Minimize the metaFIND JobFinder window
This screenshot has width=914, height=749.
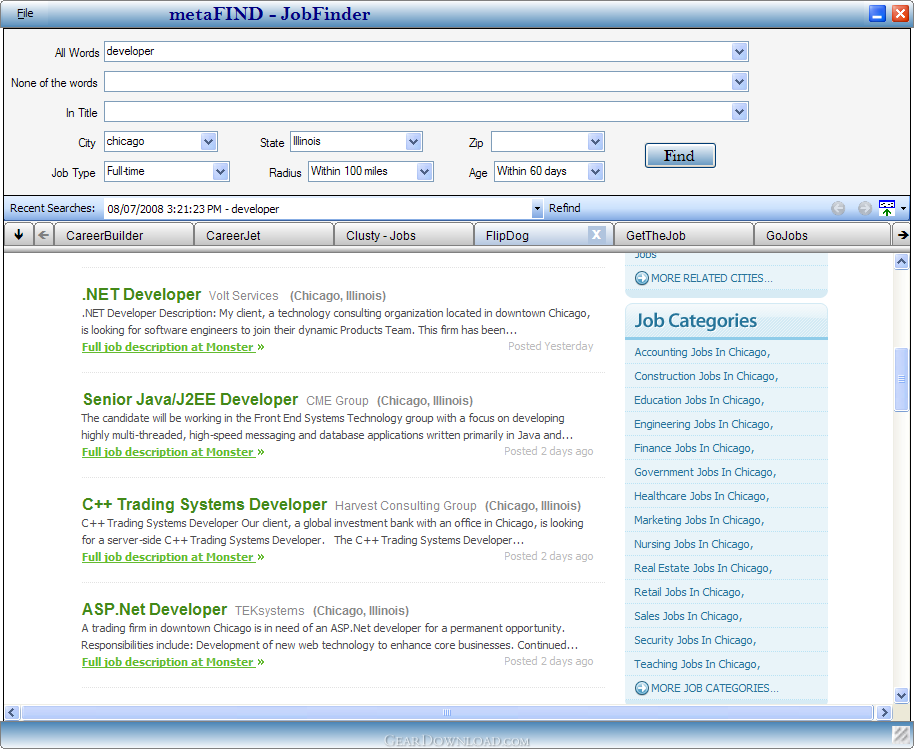click(x=877, y=13)
